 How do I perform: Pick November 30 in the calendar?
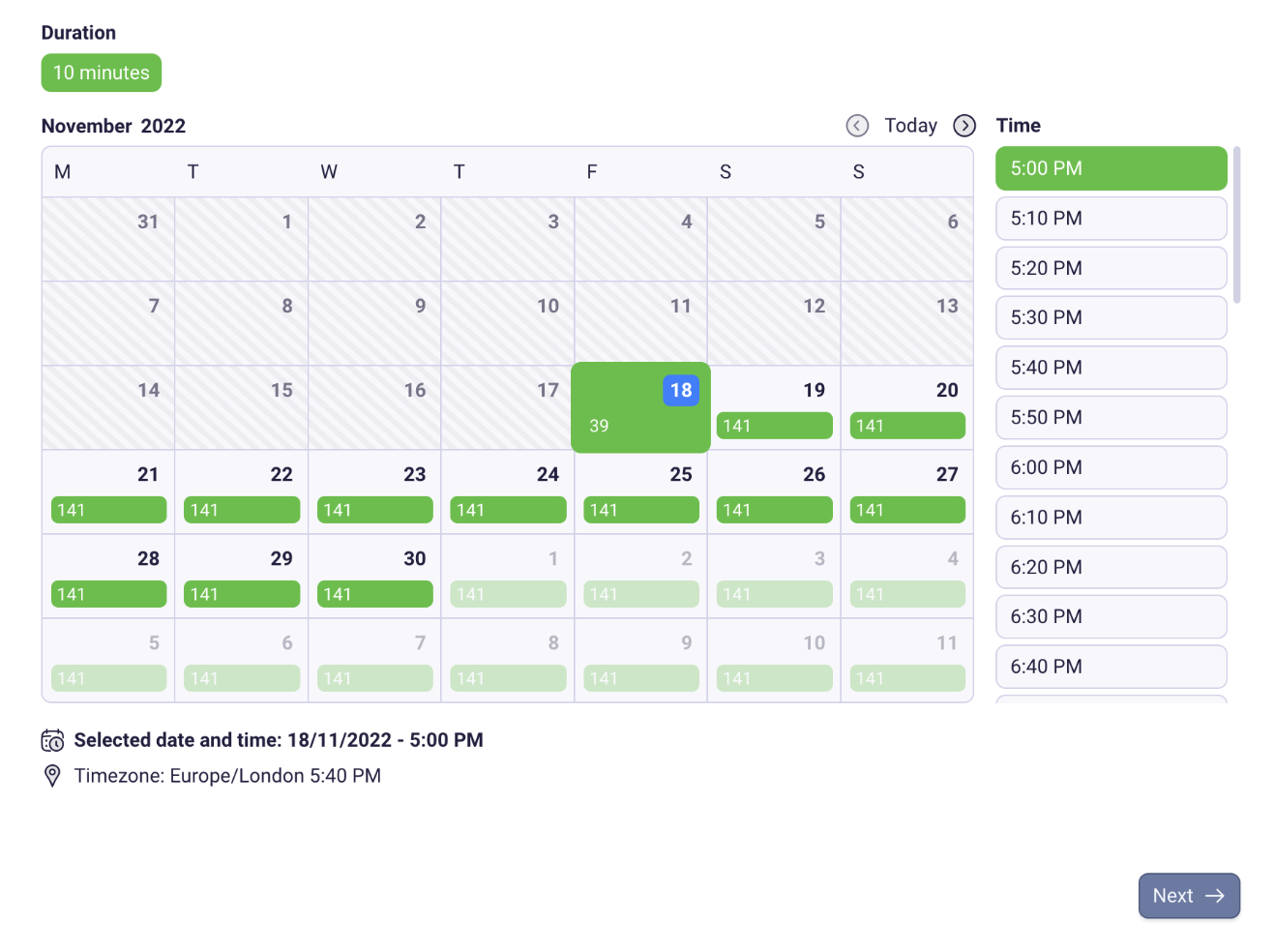pyautogui.click(x=374, y=576)
